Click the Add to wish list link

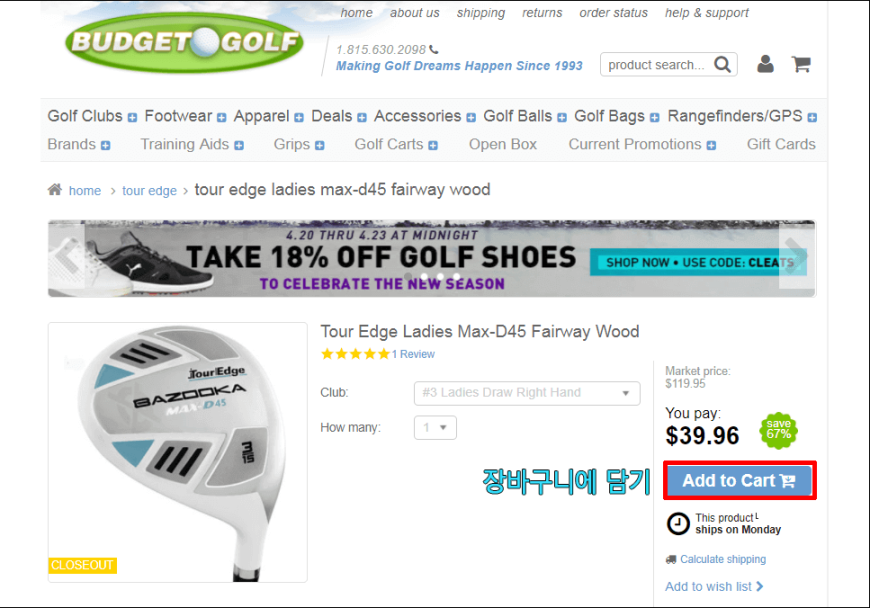click(x=713, y=586)
